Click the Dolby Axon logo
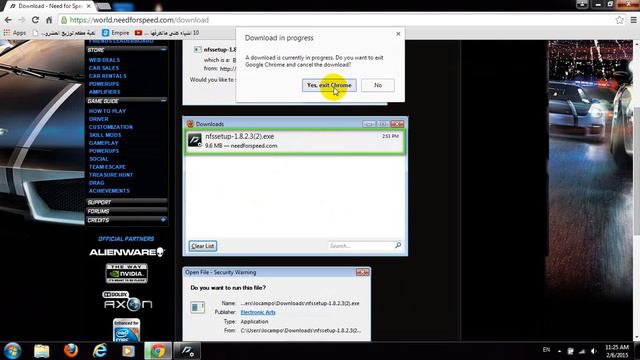This screenshot has width=640, height=360. point(127,301)
